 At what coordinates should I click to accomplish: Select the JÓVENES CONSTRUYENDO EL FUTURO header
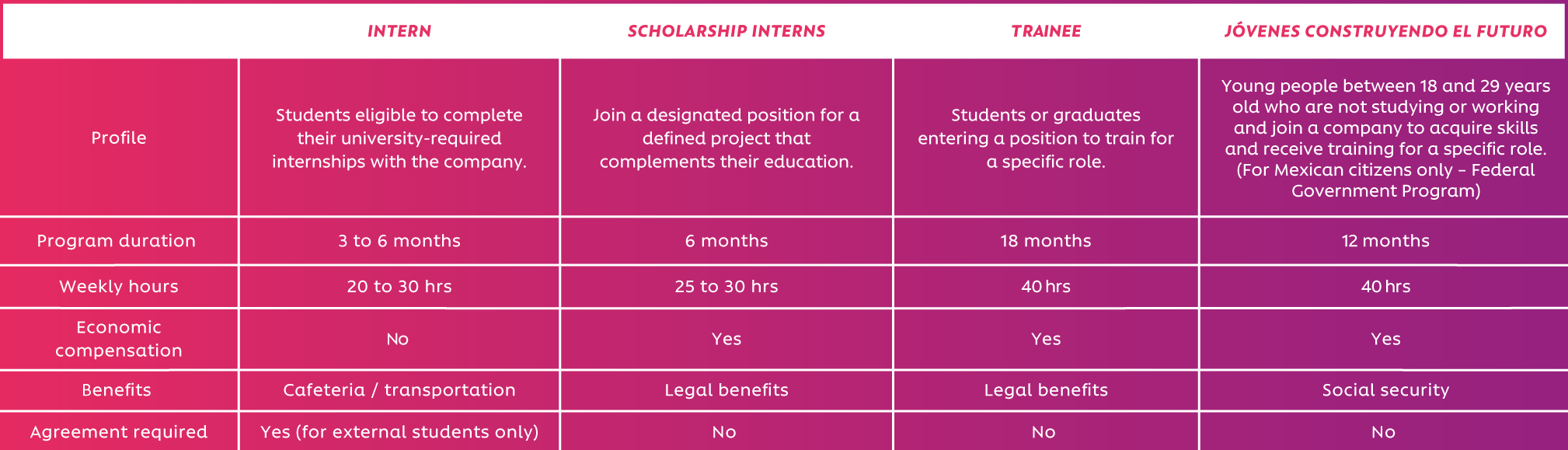click(1385, 31)
